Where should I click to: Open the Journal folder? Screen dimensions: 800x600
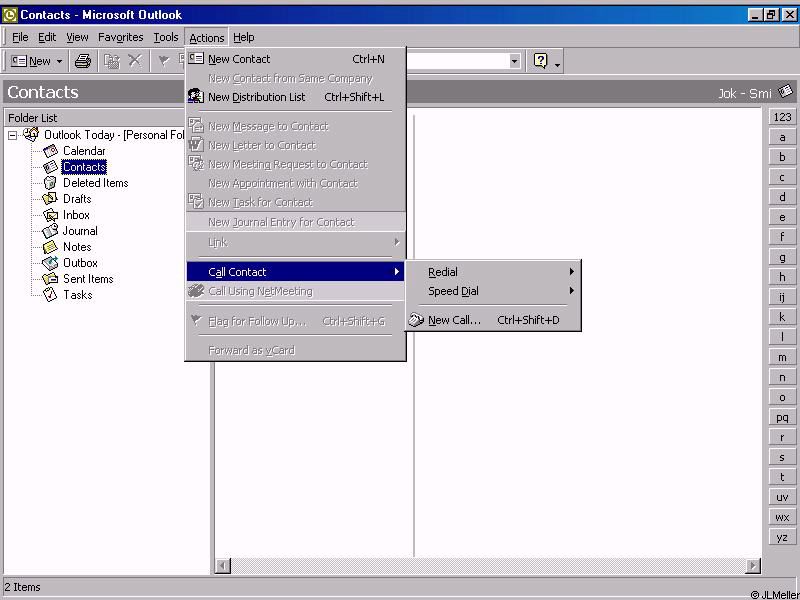click(x=80, y=231)
